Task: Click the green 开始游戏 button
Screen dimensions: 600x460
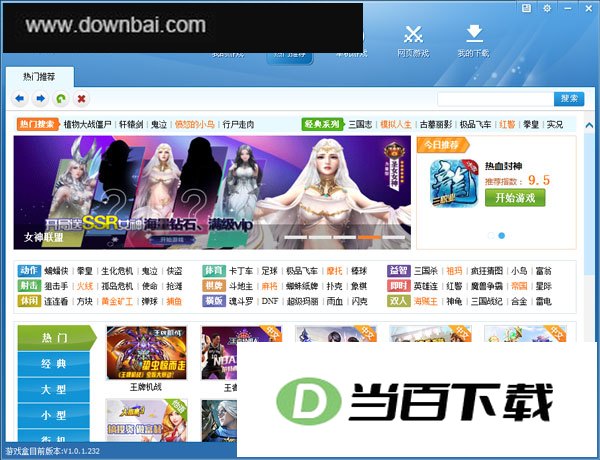Action: (515, 198)
